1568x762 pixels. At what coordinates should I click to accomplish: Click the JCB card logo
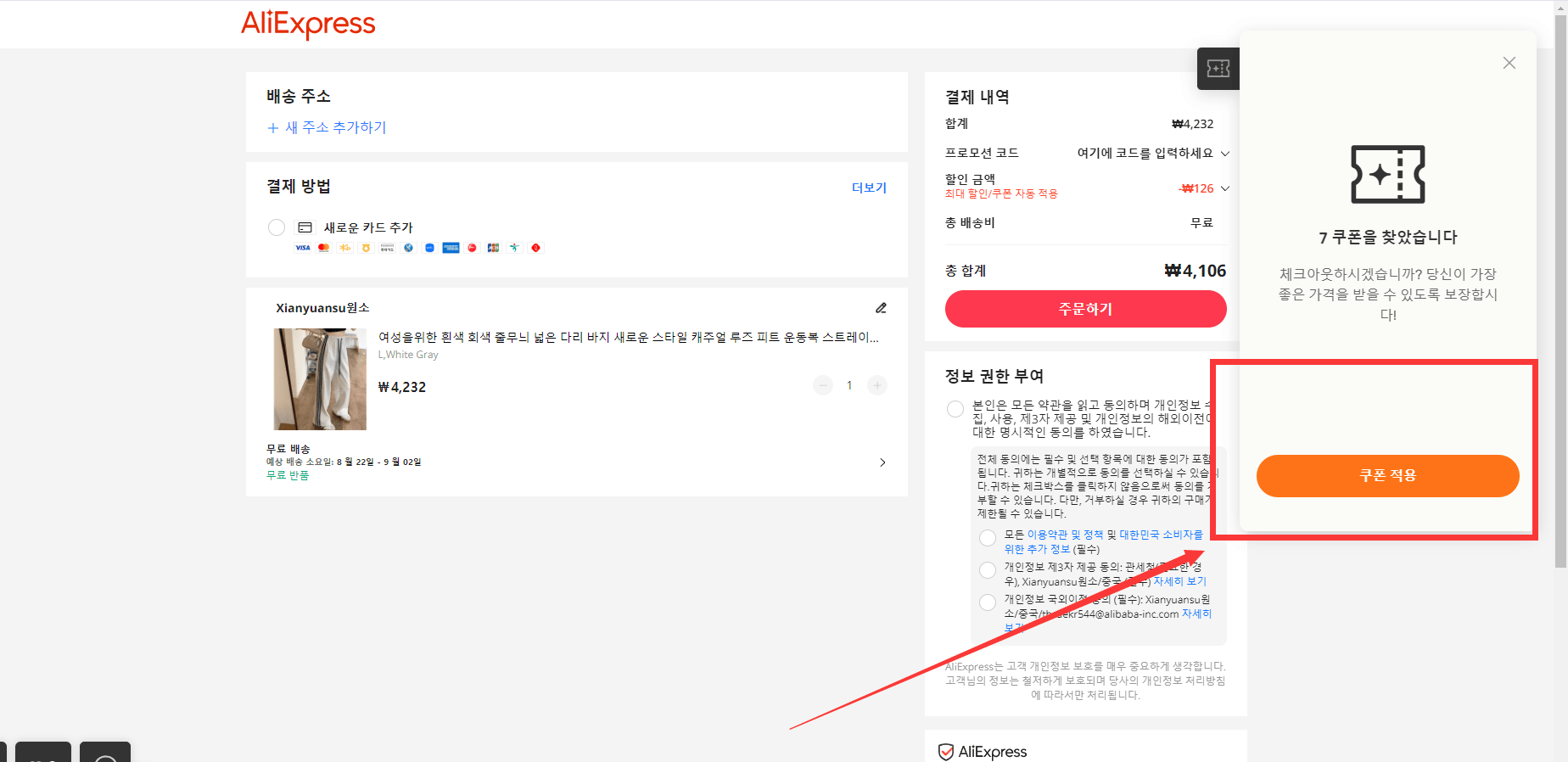tap(493, 248)
